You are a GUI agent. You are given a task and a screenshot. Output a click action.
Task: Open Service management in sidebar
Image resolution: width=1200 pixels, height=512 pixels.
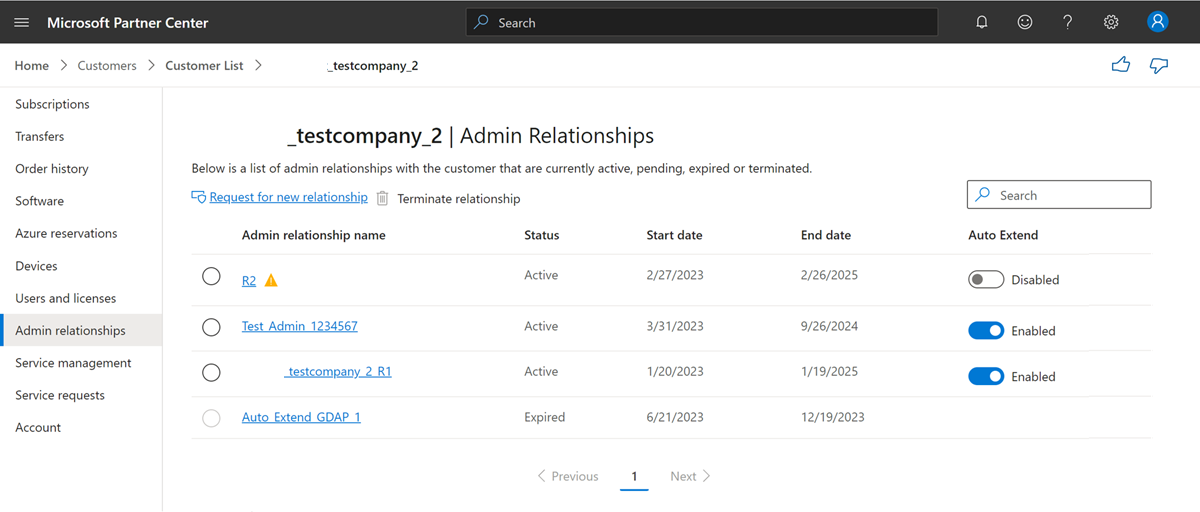click(73, 363)
